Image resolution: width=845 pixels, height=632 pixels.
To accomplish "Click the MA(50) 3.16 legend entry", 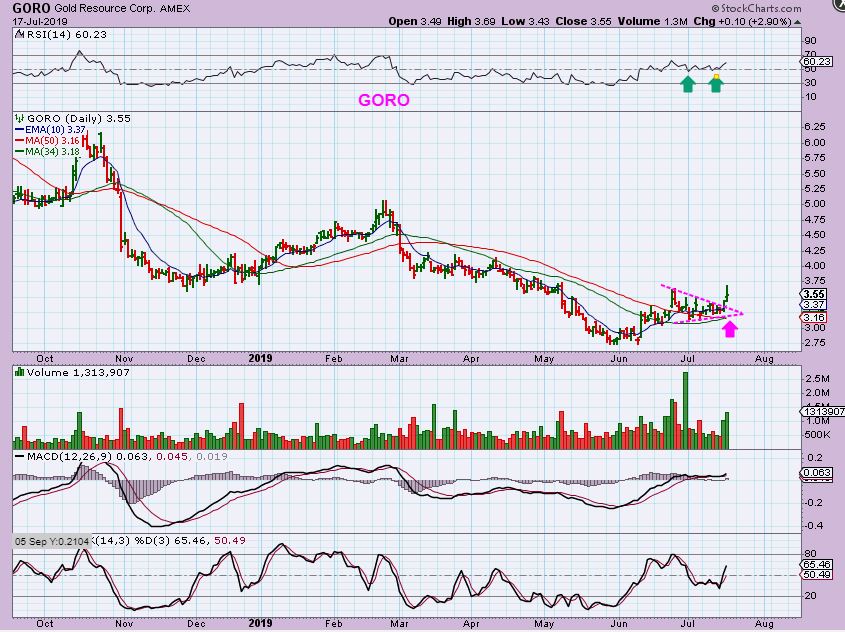I will tap(52, 141).
